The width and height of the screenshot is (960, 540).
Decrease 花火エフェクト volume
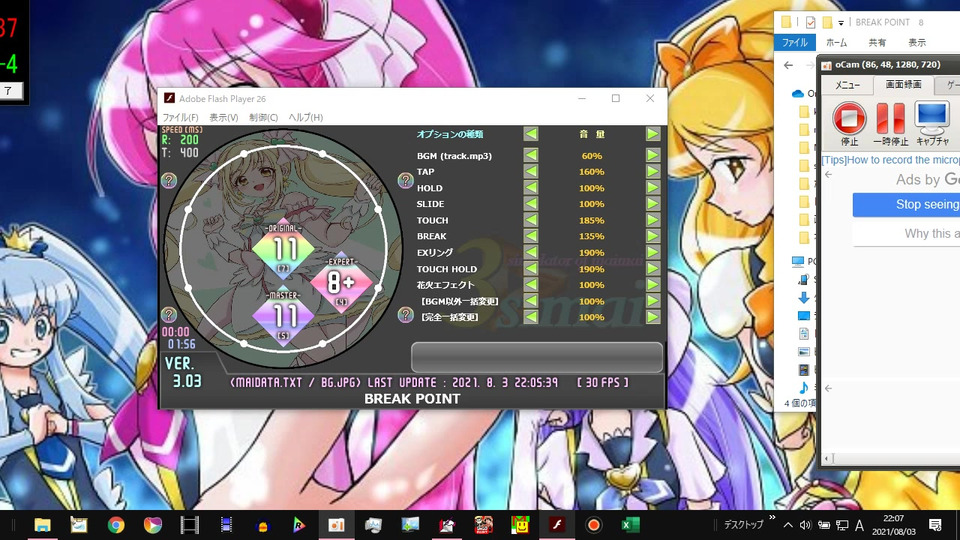531,285
